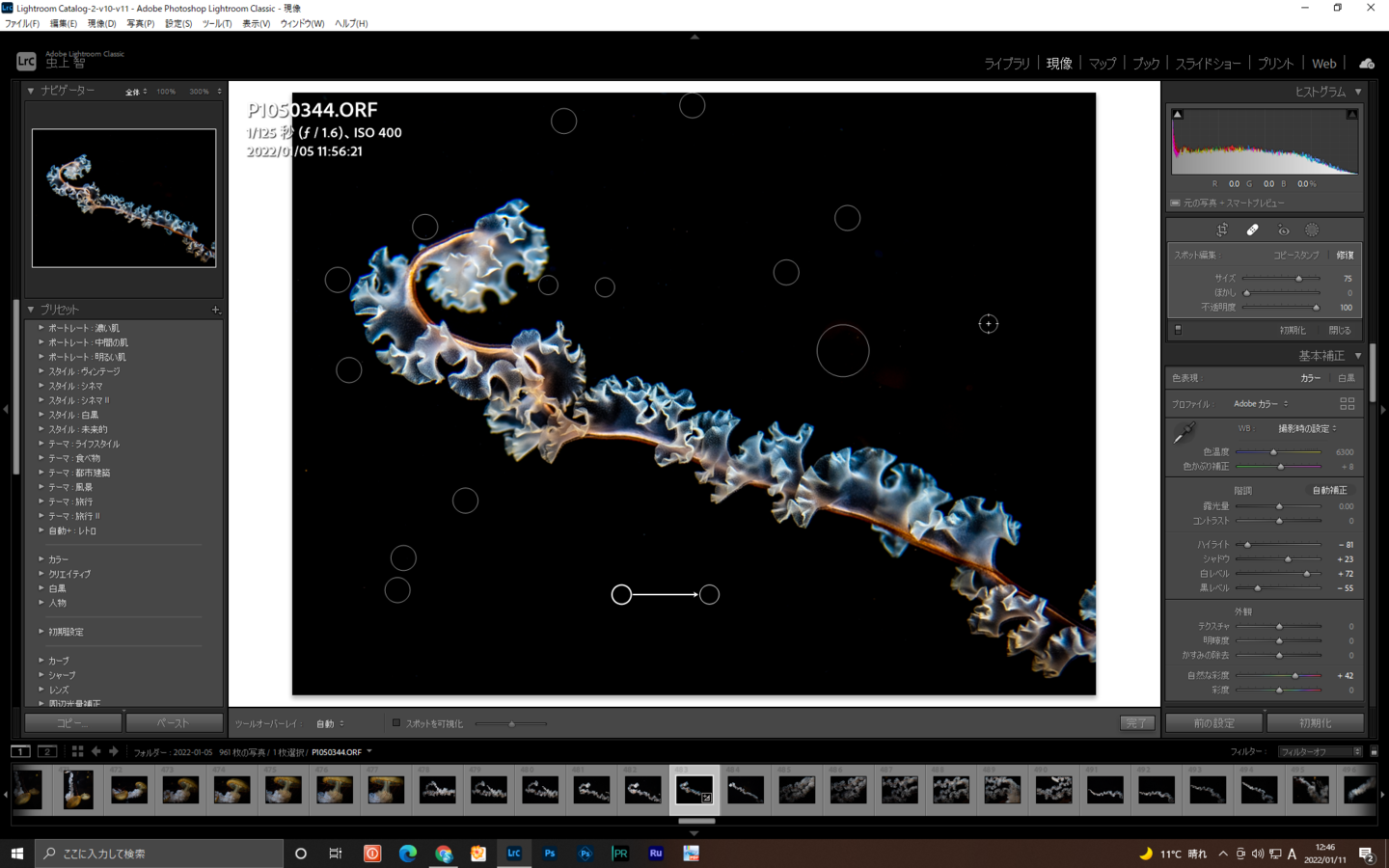Image resolution: width=1389 pixels, height=868 pixels.
Task: Click the cloud sync status icon
Action: click(x=1367, y=64)
